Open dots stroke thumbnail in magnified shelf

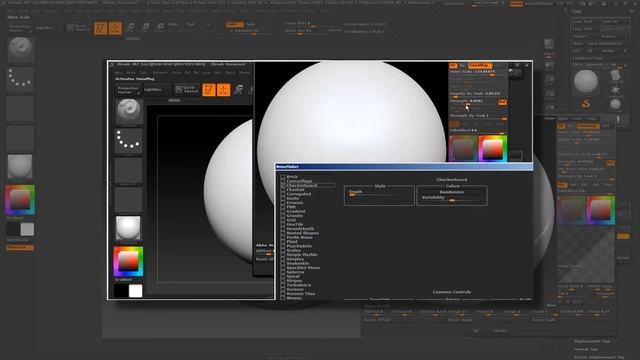point(129,140)
